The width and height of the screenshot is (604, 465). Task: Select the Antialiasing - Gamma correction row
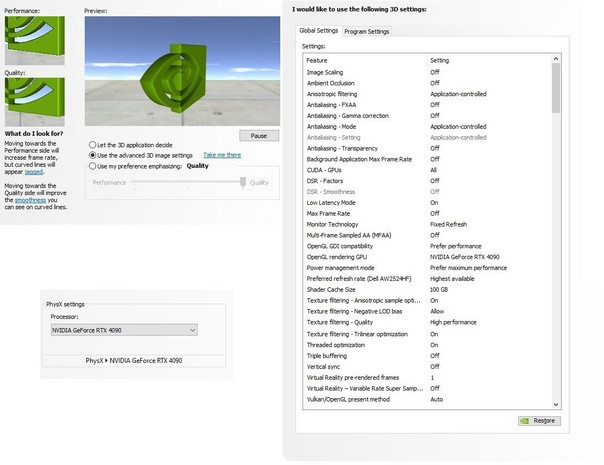(x=428, y=116)
